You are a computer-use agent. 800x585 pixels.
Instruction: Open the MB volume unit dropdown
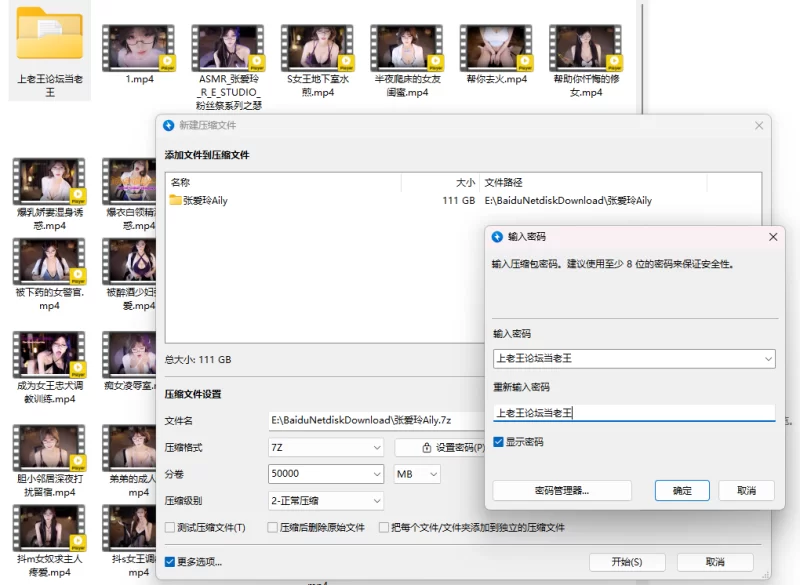[x=432, y=474]
